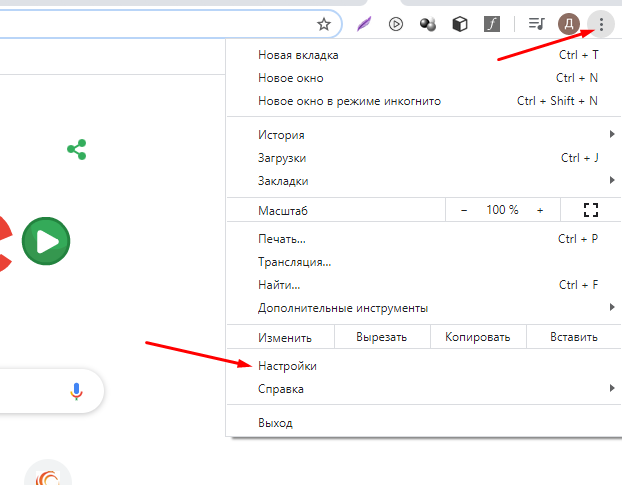622x485 pixels.
Task: Bookmark this page with the star icon
Action: coord(324,24)
